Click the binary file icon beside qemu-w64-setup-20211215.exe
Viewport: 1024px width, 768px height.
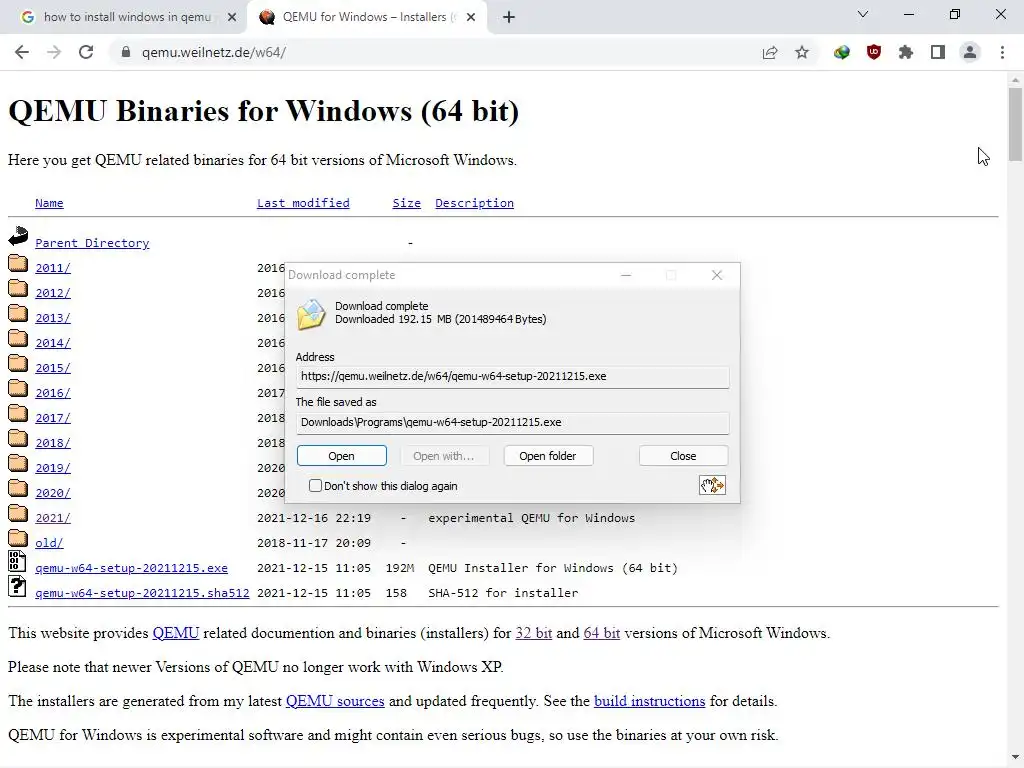coord(17,562)
